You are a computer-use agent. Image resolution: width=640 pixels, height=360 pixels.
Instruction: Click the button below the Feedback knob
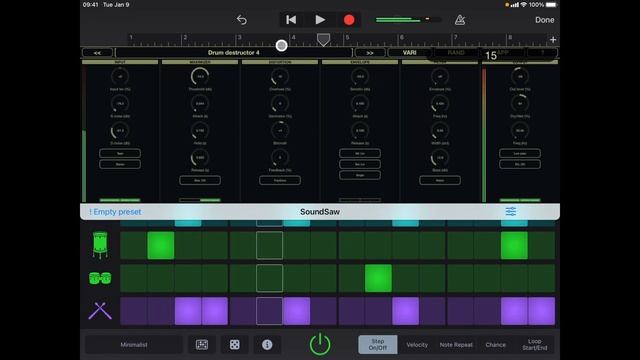(280, 180)
